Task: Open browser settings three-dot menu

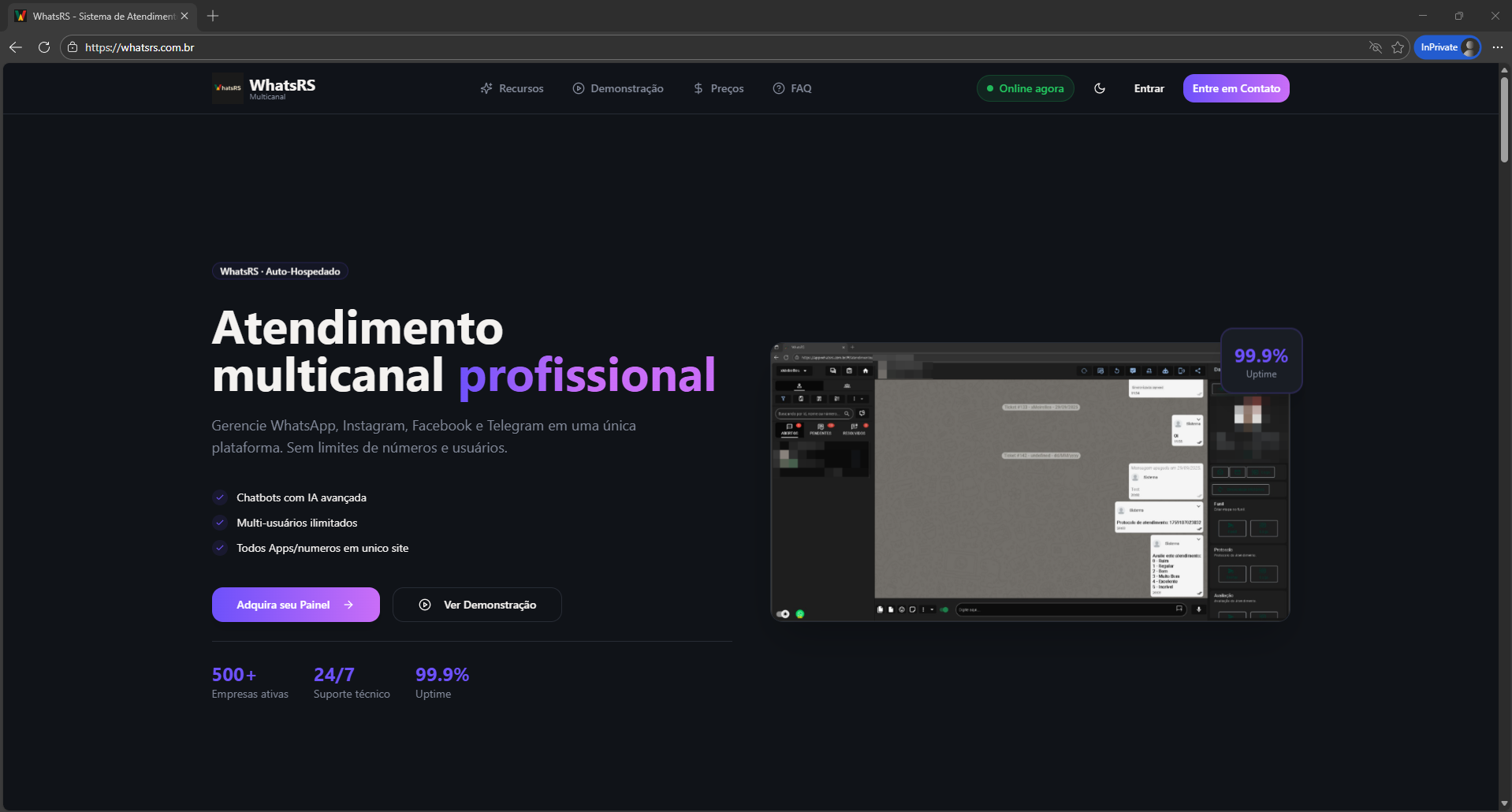Action: (1497, 47)
